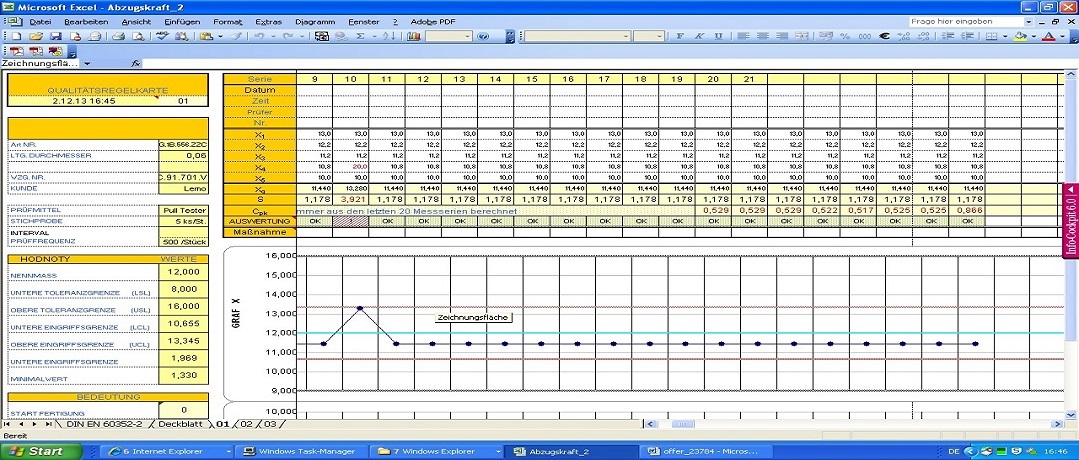This screenshot has height=460, width=1079.
Task: Run the spelling check (ABC) icon
Action: pos(162,36)
